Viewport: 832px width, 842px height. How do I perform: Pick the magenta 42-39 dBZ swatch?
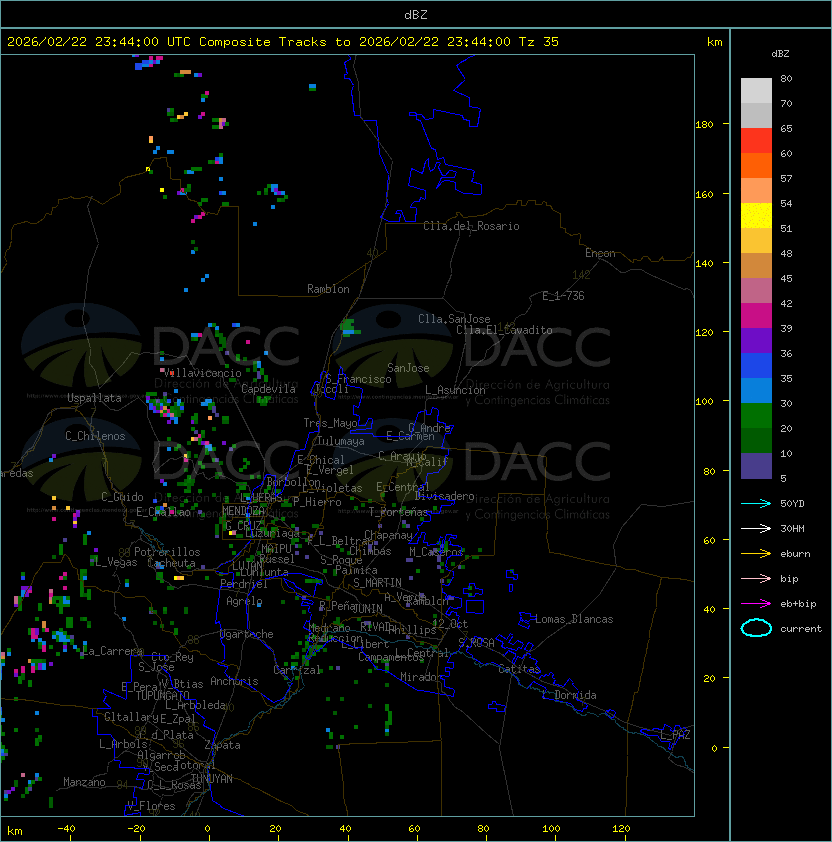[x=756, y=316]
